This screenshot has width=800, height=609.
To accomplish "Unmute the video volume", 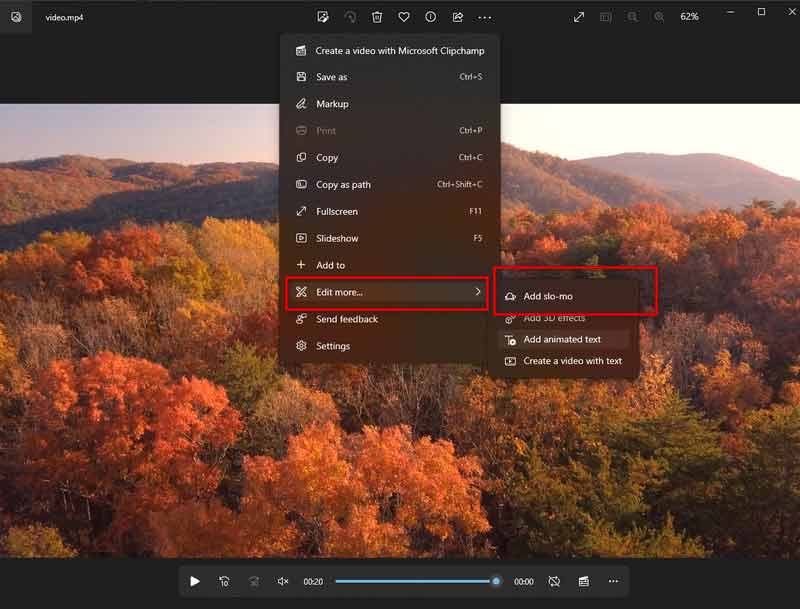I will [283, 581].
